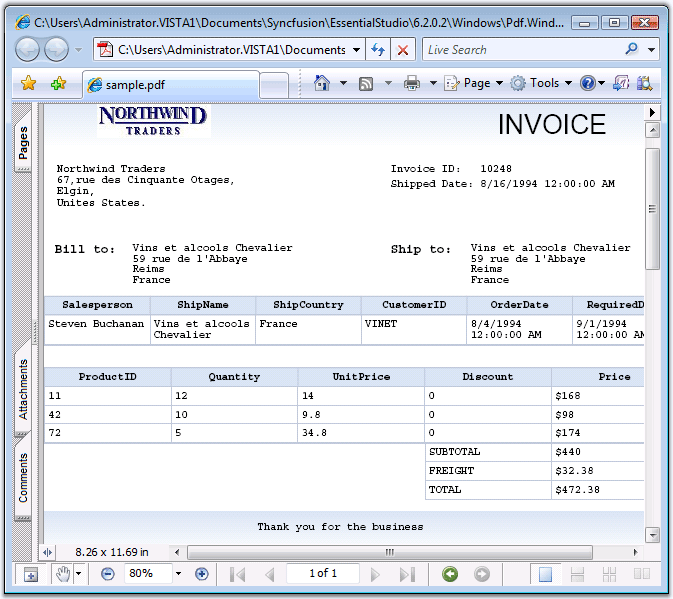Image resolution: width=673 pixels, height=599 pixels.
Task: Click the green Previous View arrow
Action: (450, 574)
